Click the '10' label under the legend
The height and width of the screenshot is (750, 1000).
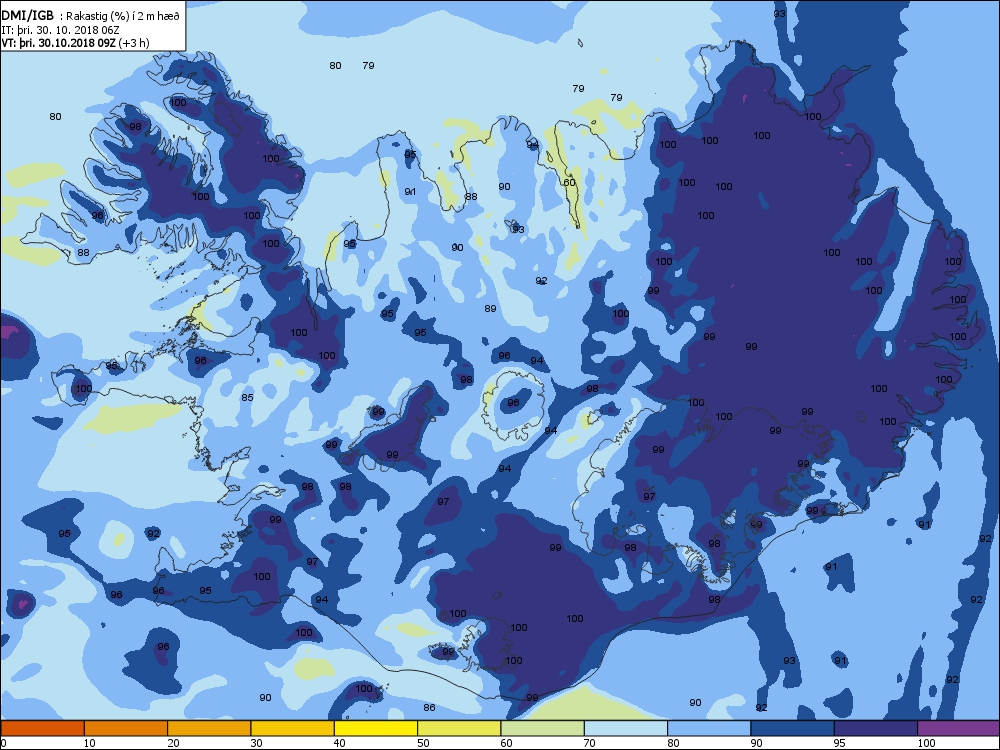click(x=89, y=743)
